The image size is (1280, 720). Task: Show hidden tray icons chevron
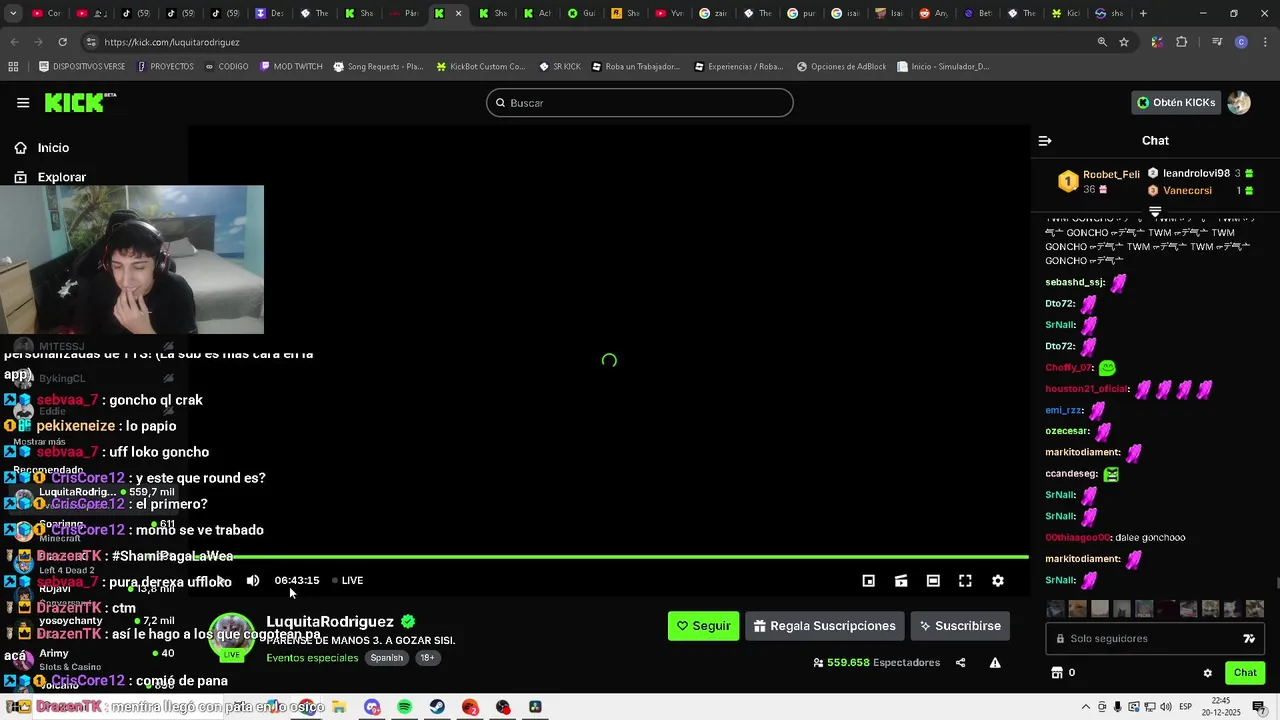[1086, 707]
